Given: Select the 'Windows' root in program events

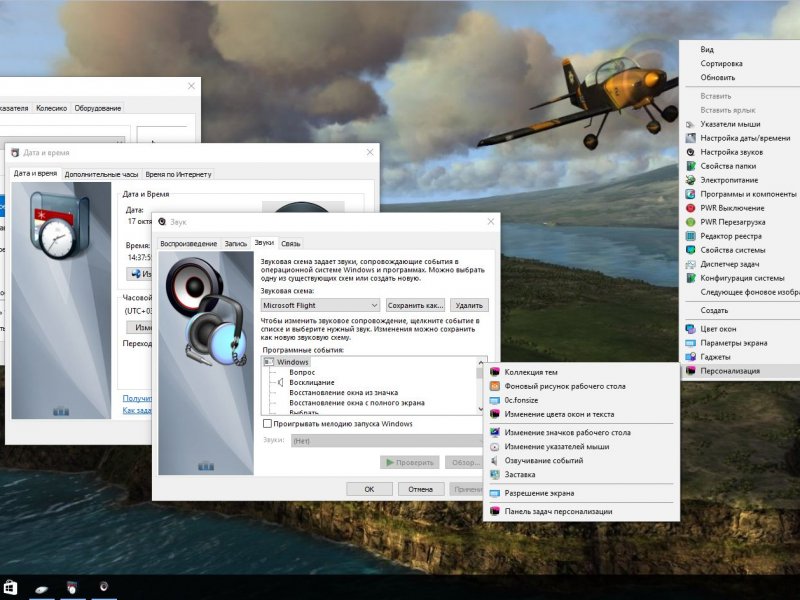Looking at the screenshot, I should click(292, 362).
